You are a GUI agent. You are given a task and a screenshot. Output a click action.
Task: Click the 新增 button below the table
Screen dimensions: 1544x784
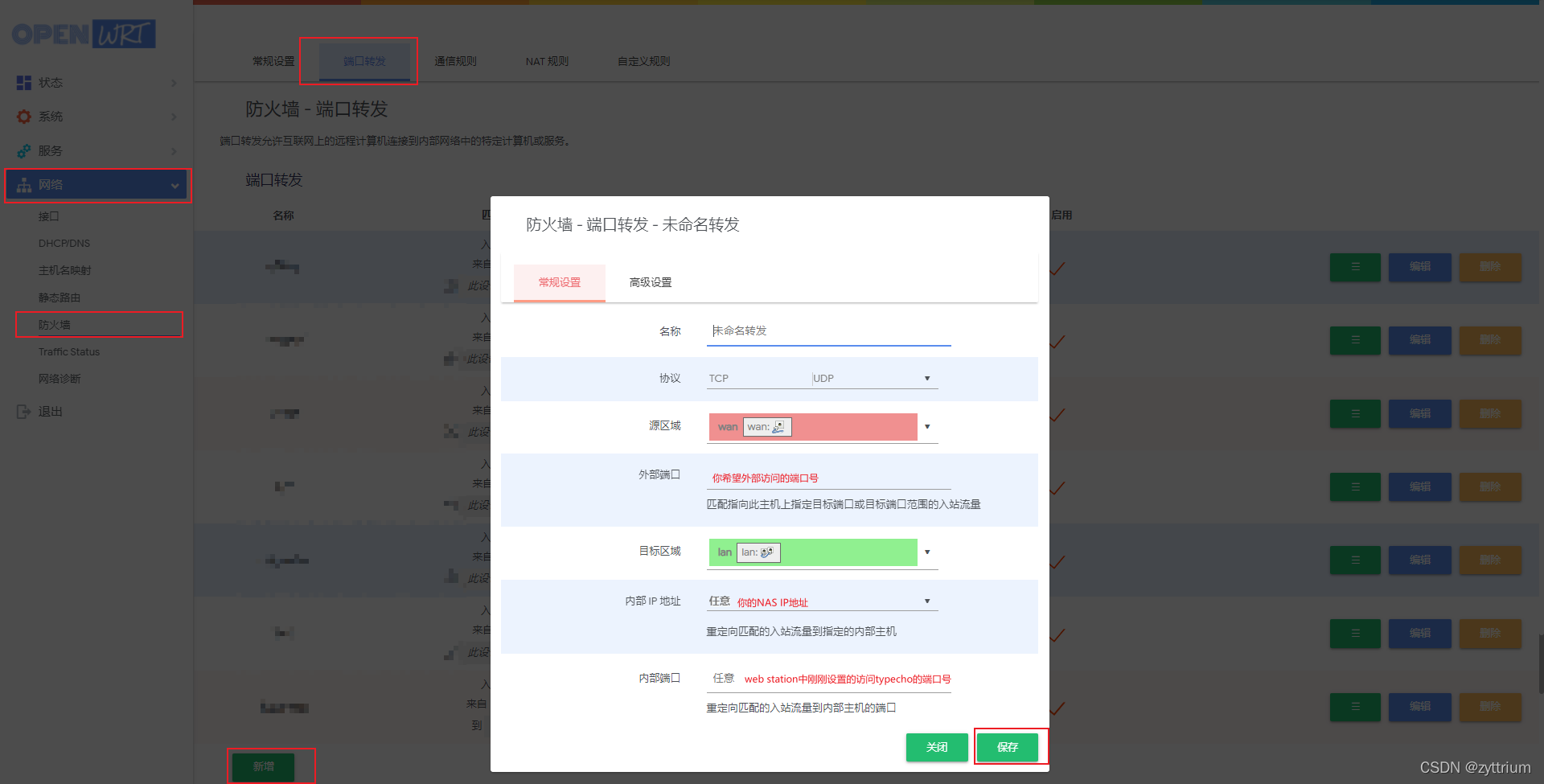(264, 766)
